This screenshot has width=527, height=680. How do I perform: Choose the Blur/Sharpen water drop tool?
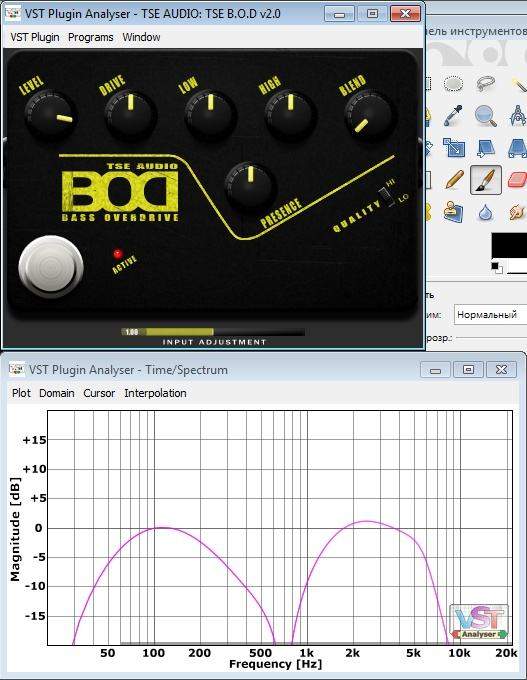click(x=486, y=212)
